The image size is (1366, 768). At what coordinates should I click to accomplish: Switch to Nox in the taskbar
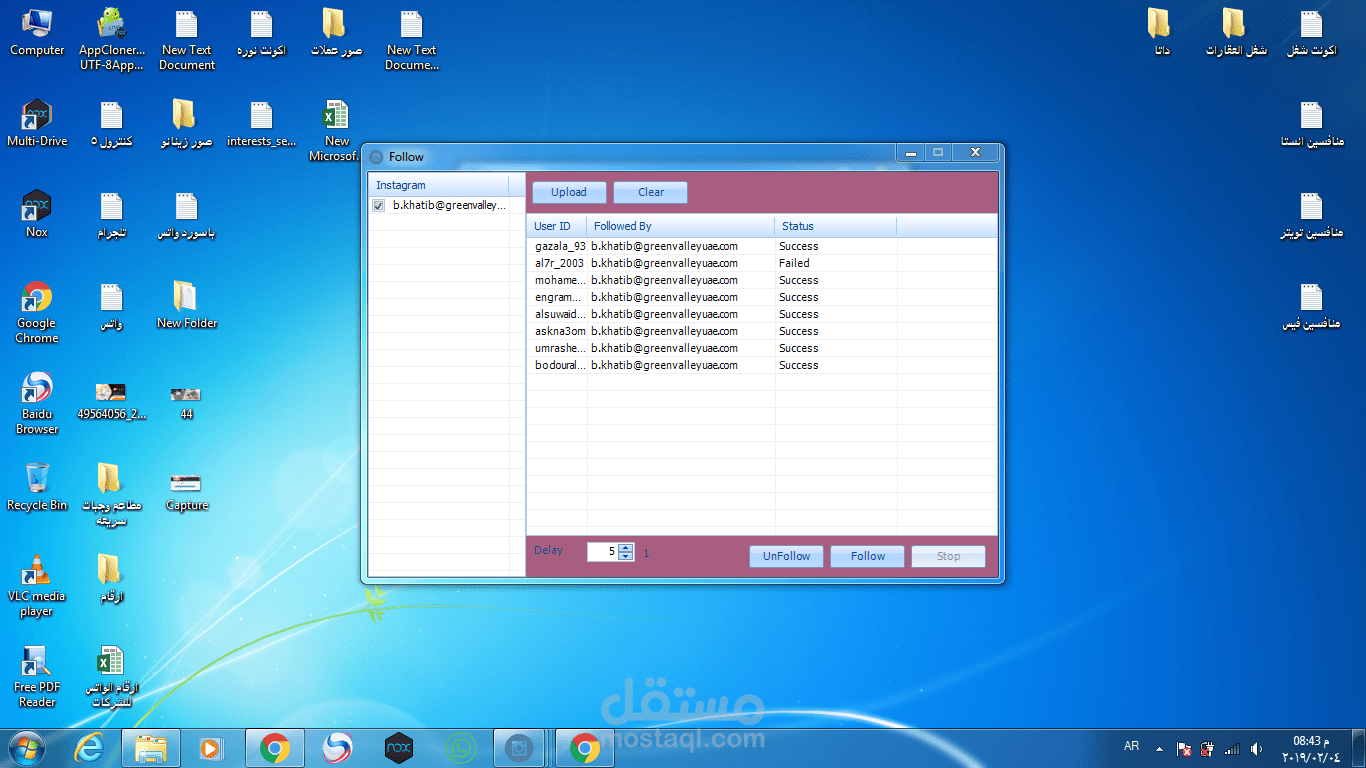click(x=399, y=748)
